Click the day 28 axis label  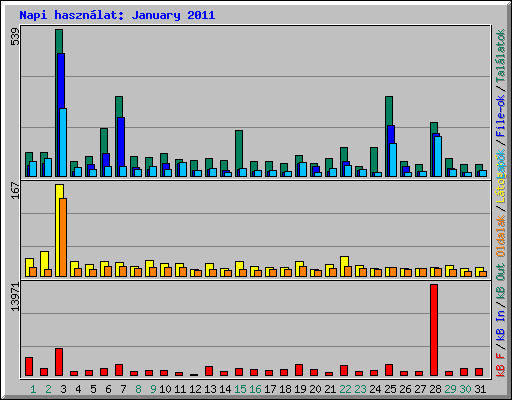click(435, 389)
